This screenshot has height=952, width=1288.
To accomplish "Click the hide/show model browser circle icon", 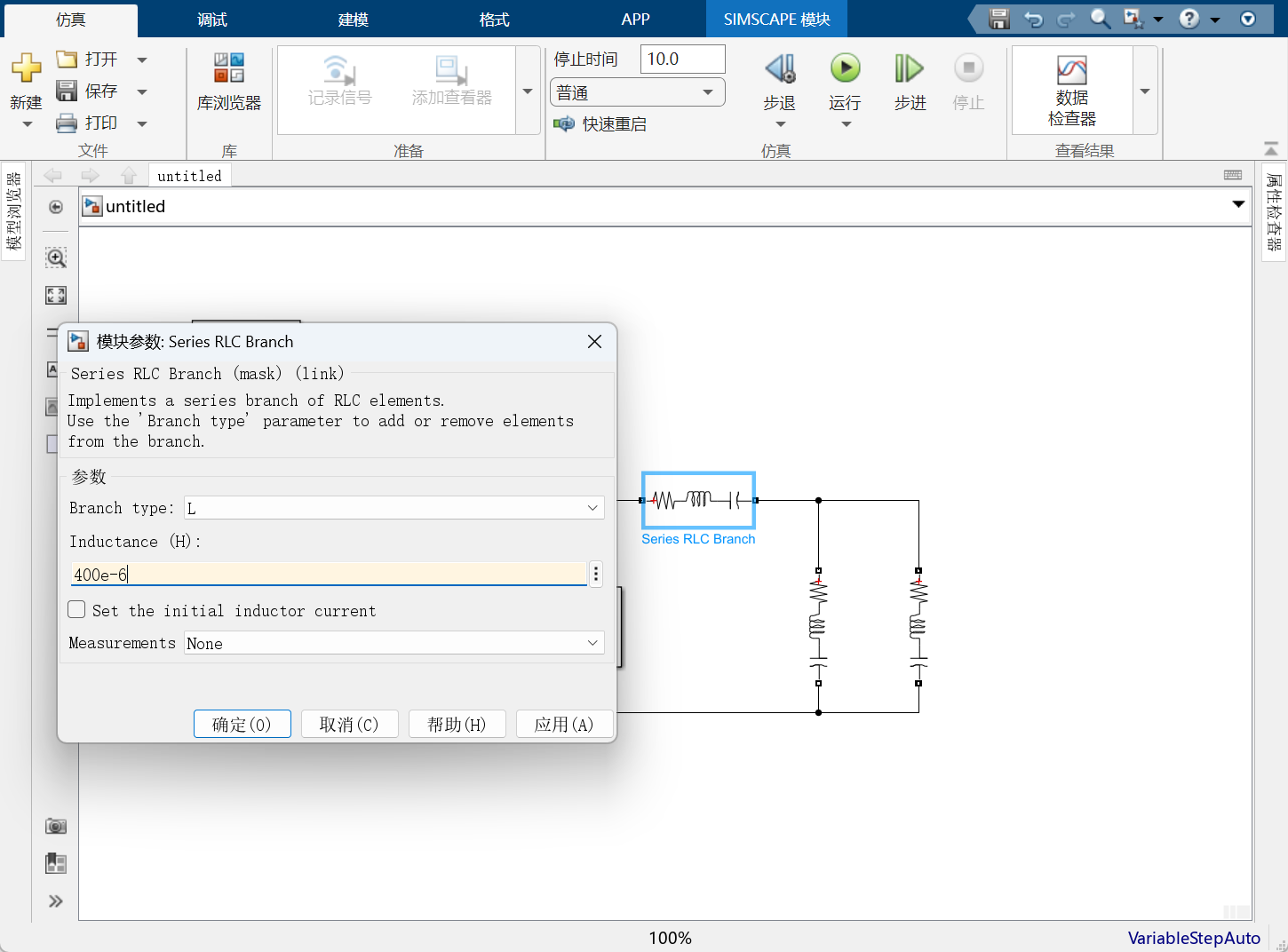I will pyautogui.click(x=56, y=207).
